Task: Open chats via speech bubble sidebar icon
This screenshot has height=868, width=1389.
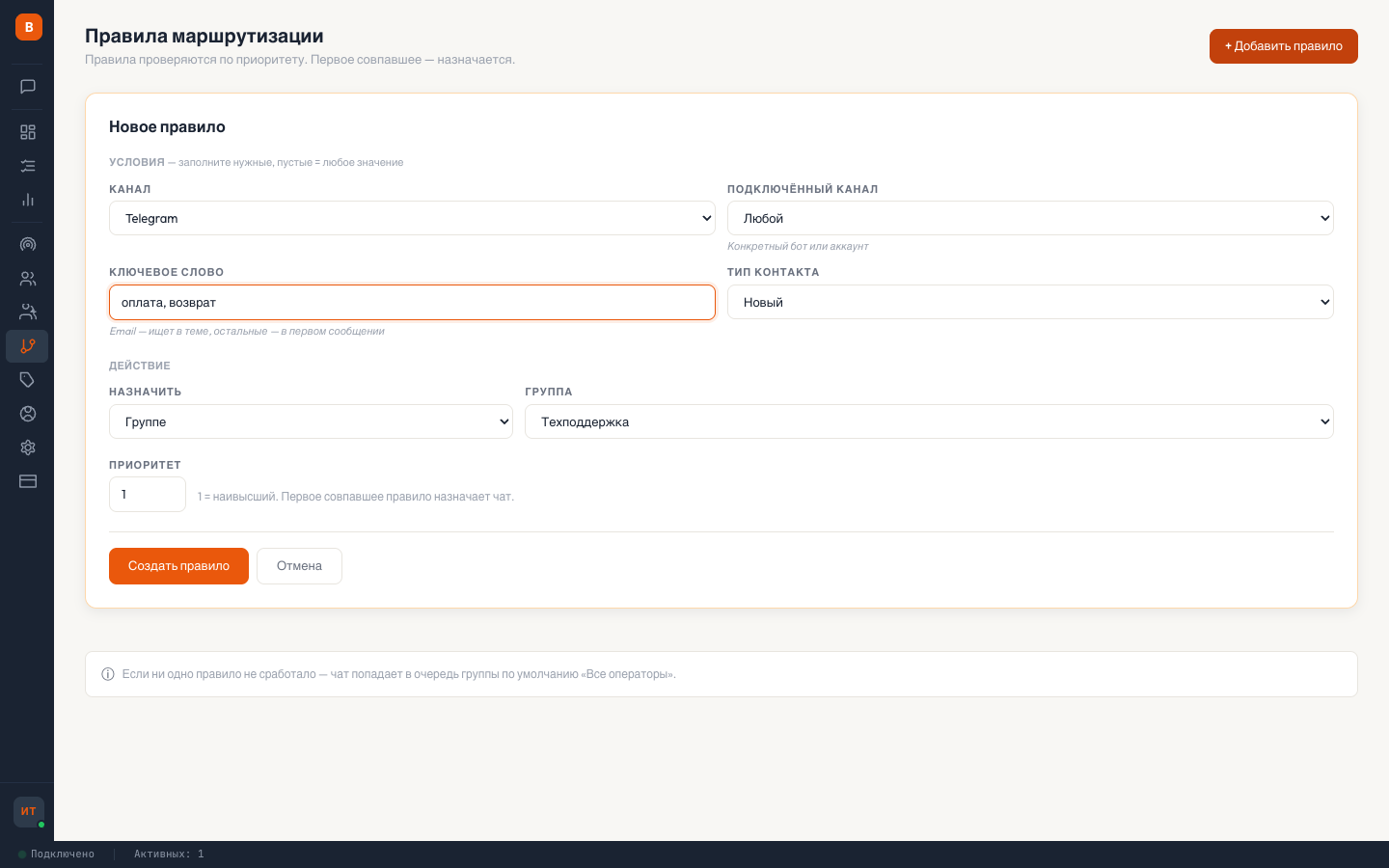Action: [x=28, y=87]
